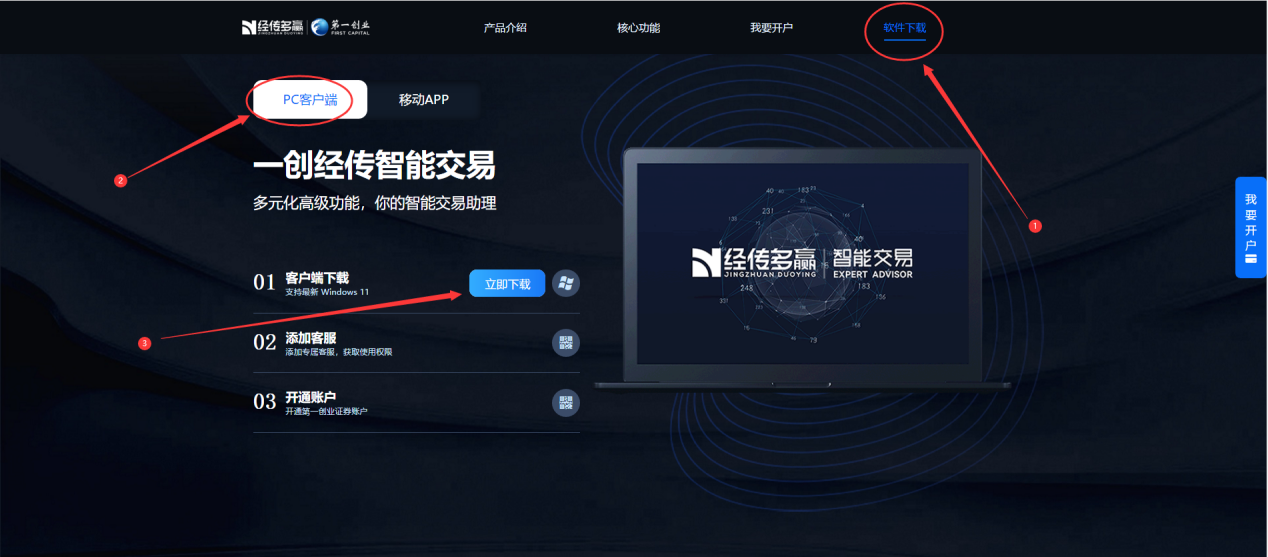Click the 客户端下载 step title
1268x557 pixels.
click(317, 278)
